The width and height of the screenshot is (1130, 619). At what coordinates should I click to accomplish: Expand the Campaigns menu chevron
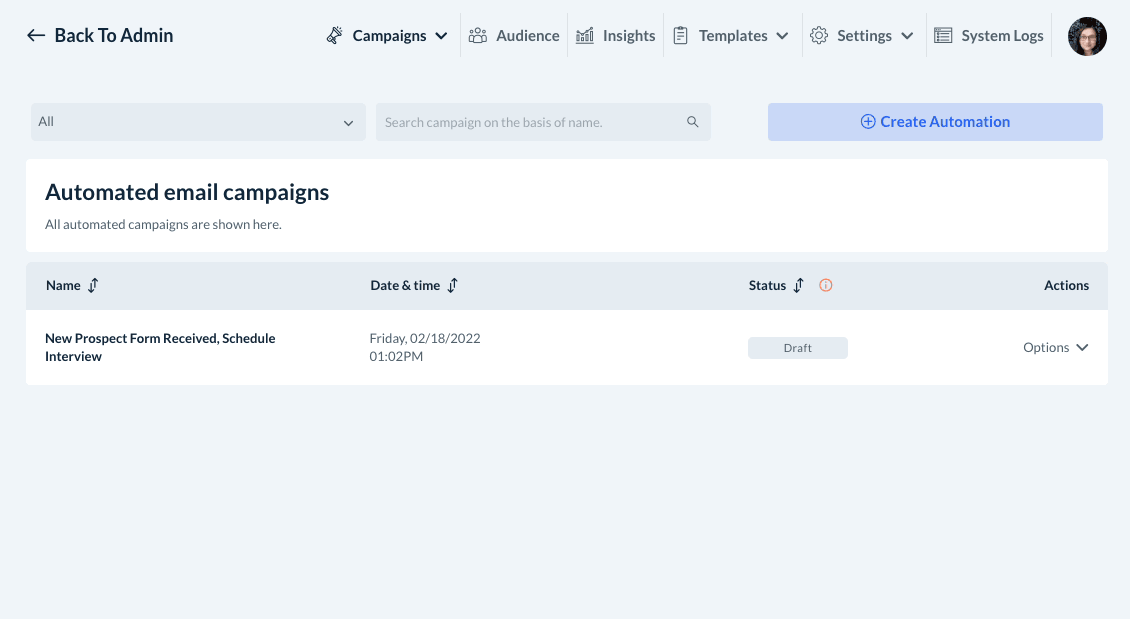coord(441,36)
